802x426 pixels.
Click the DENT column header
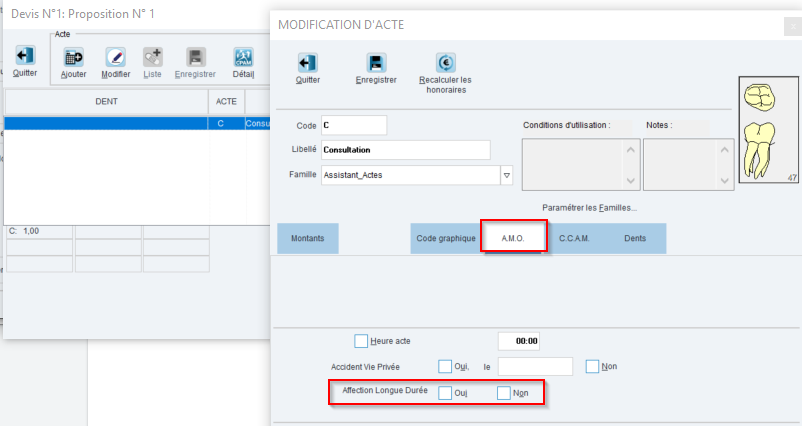(x=106, y=102)
